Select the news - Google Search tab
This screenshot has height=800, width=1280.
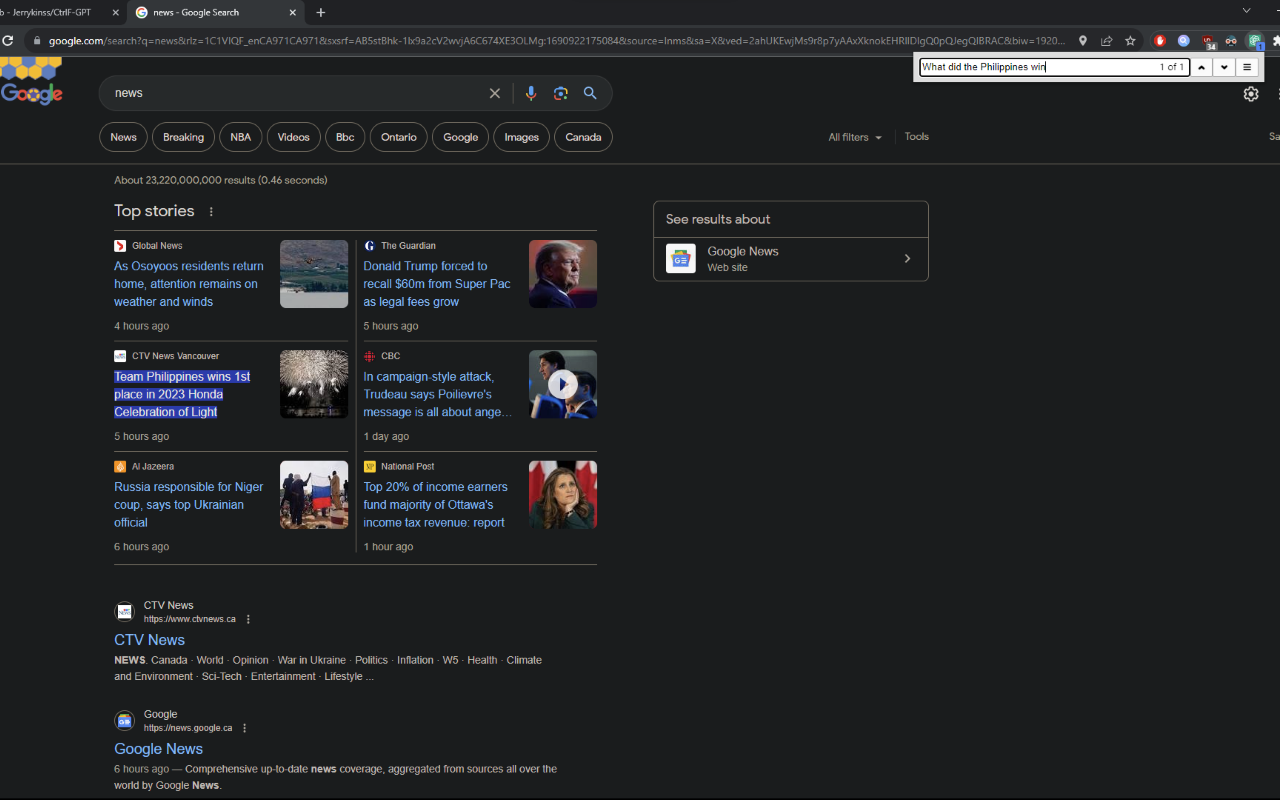click(x=217, y=13)
